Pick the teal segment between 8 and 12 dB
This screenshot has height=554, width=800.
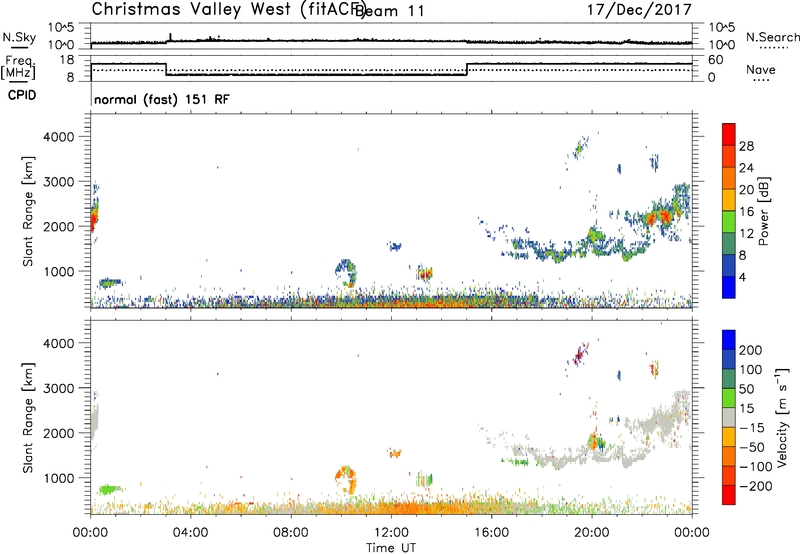pos(729,244)
